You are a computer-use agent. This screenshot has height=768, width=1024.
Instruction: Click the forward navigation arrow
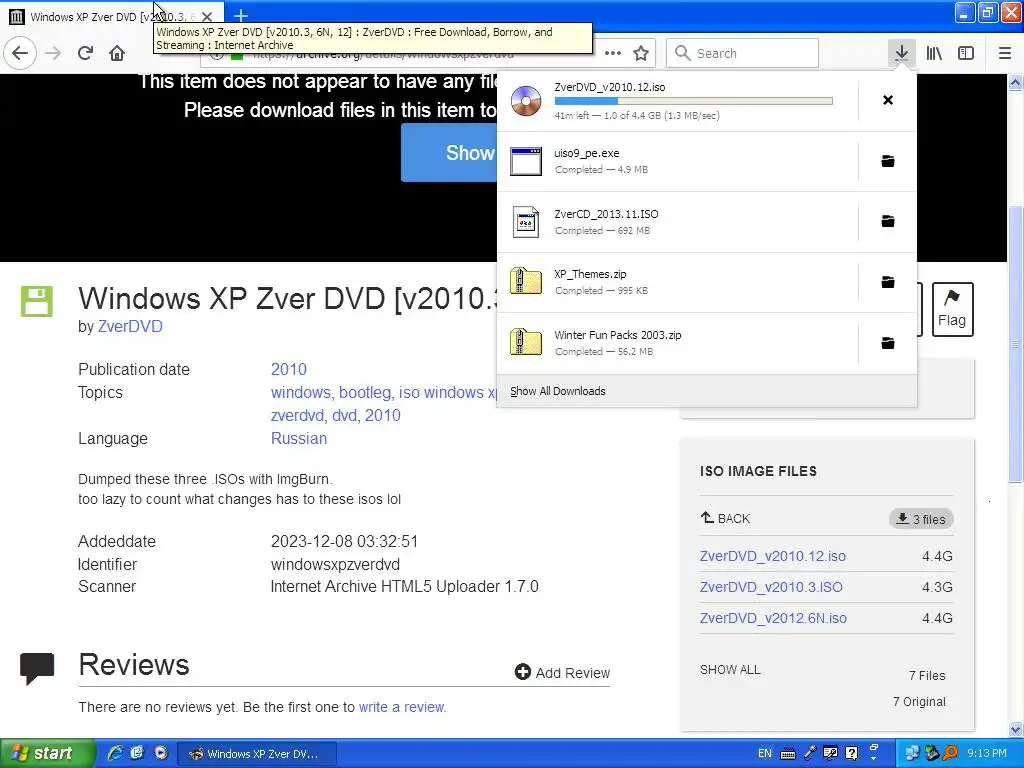[53, 53]
